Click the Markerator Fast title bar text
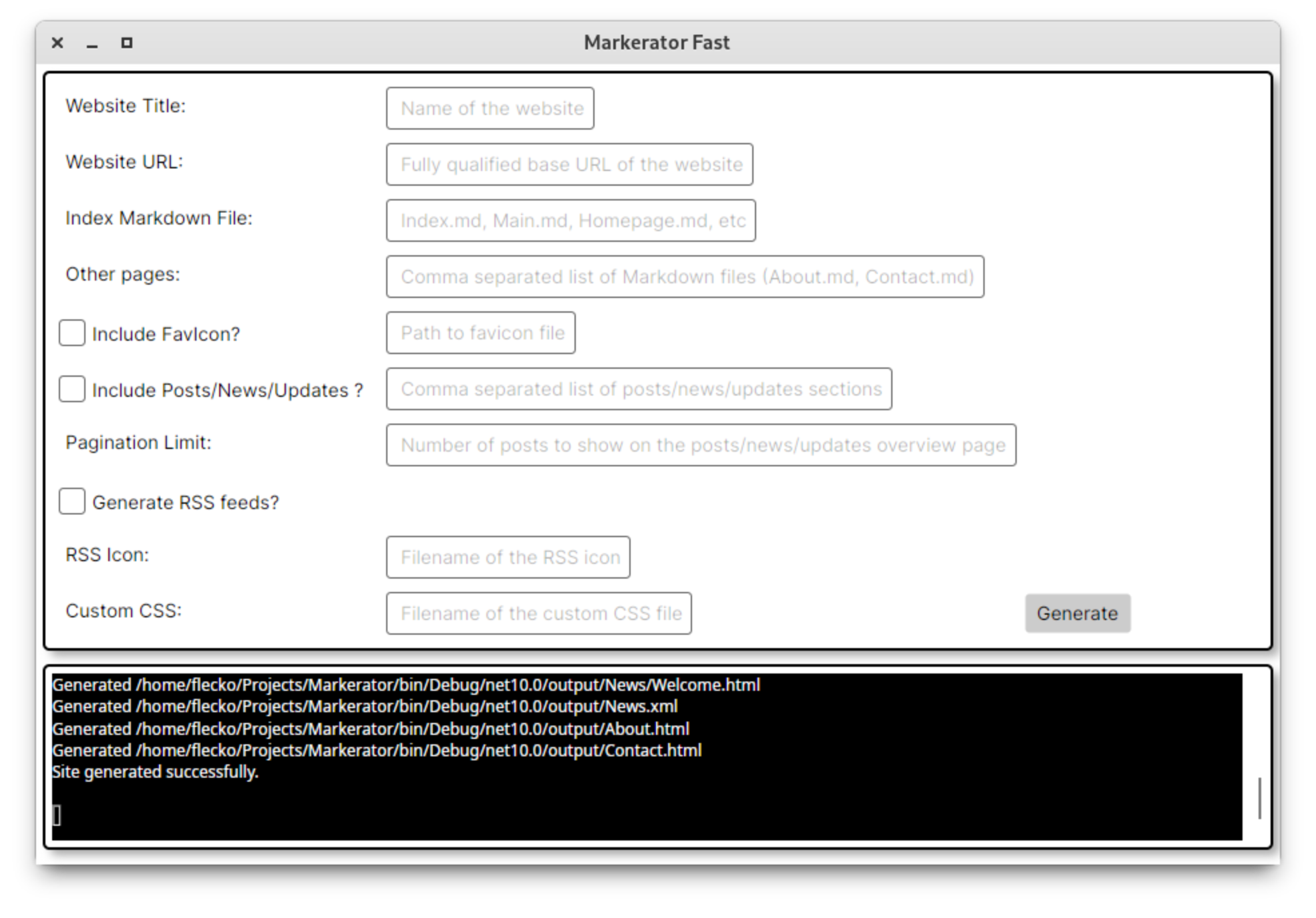Screen dimensions: 1316x918 [657, 43]
